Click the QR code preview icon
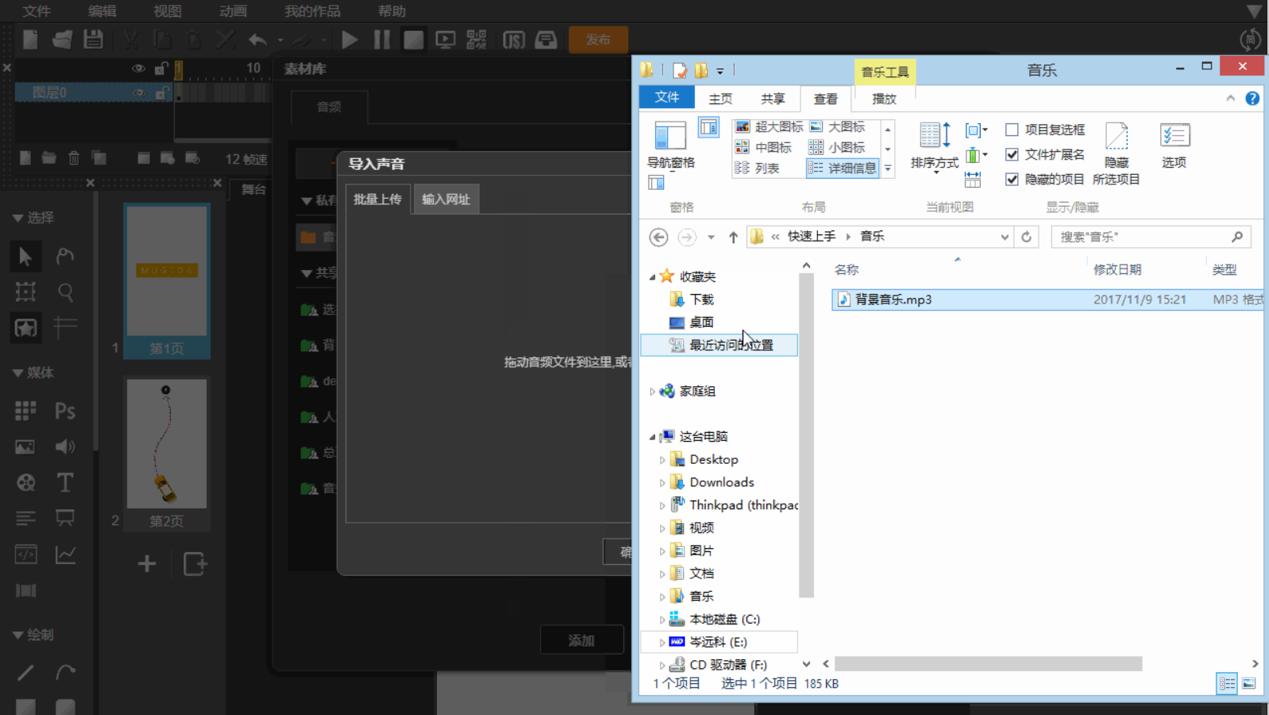 [477, 40]
